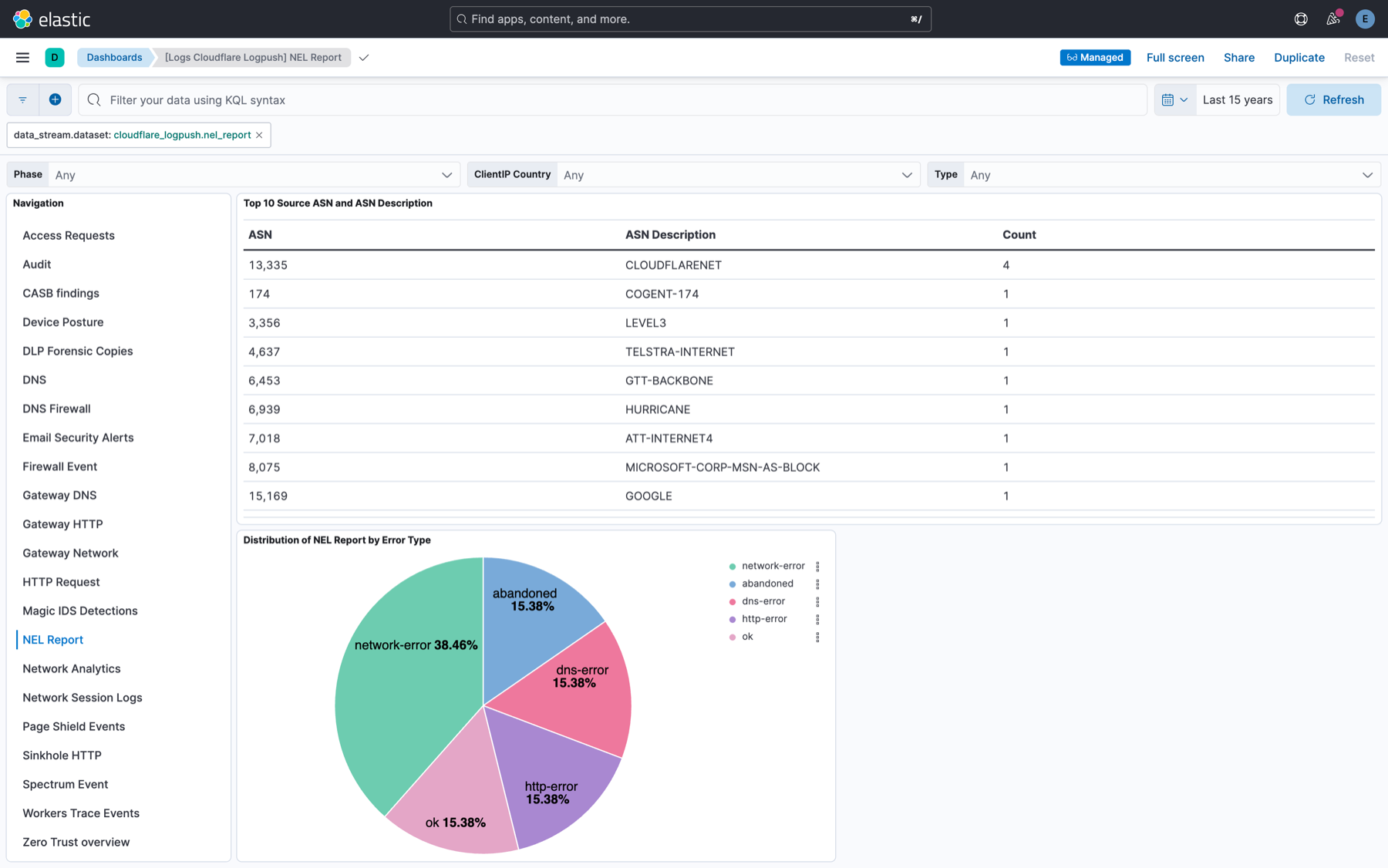Duplicate the dashboard
Viewport: 1388px width, 868px height.
(1299, 57)
